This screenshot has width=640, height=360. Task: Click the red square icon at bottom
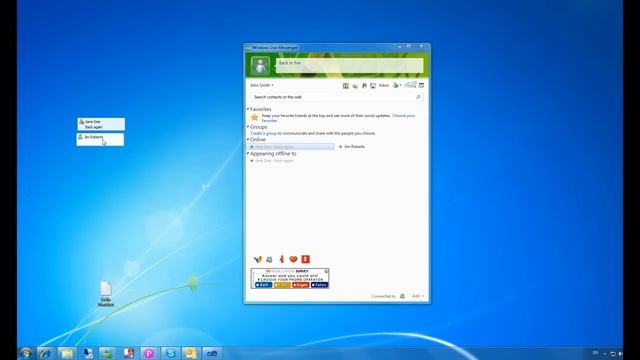305,259
